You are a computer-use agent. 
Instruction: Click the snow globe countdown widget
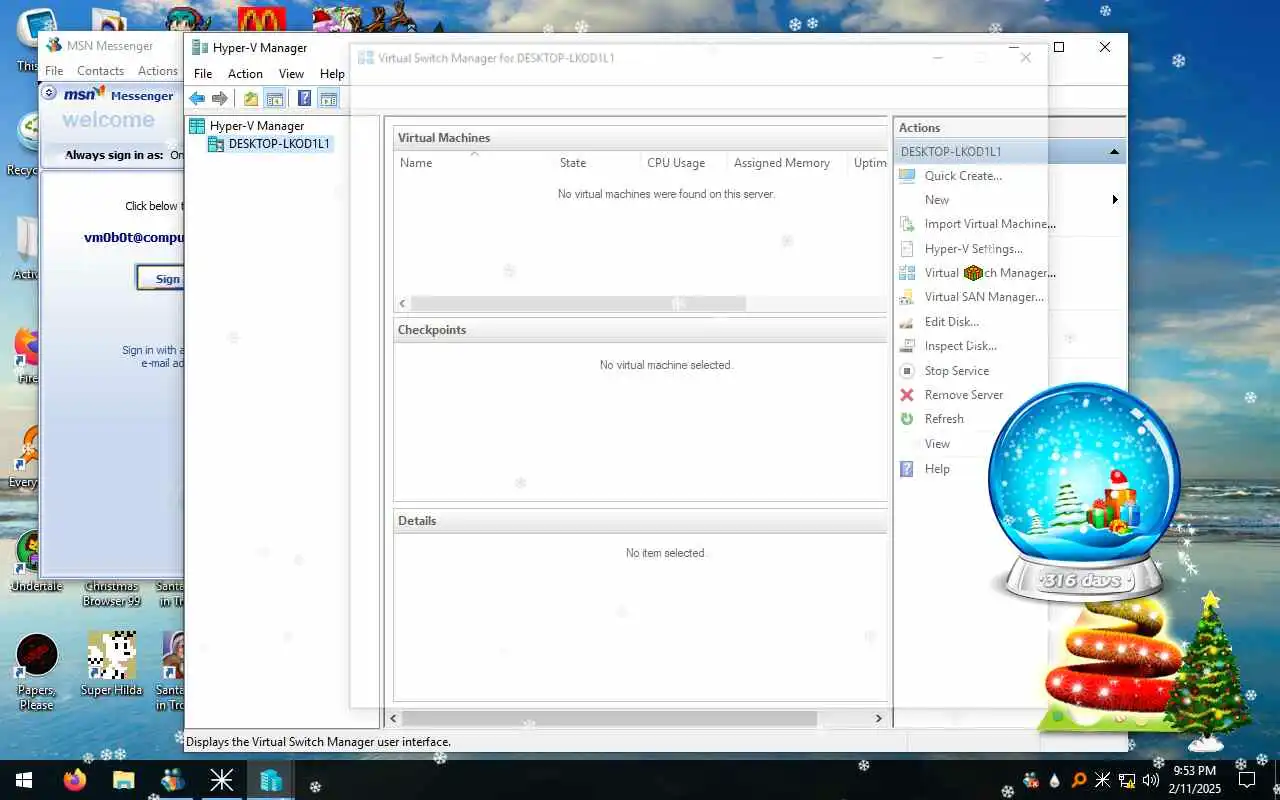pyautogui.click(x=1085, y=492)
